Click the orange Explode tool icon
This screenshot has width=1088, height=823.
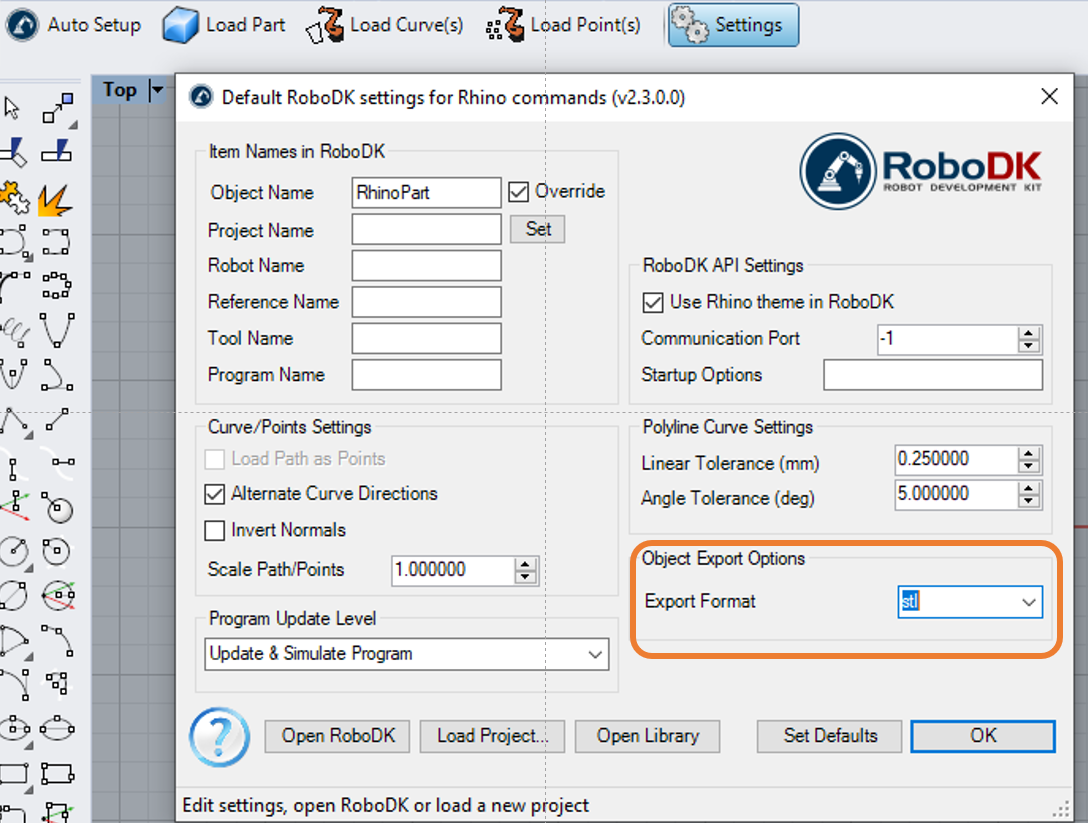point(54,199)
